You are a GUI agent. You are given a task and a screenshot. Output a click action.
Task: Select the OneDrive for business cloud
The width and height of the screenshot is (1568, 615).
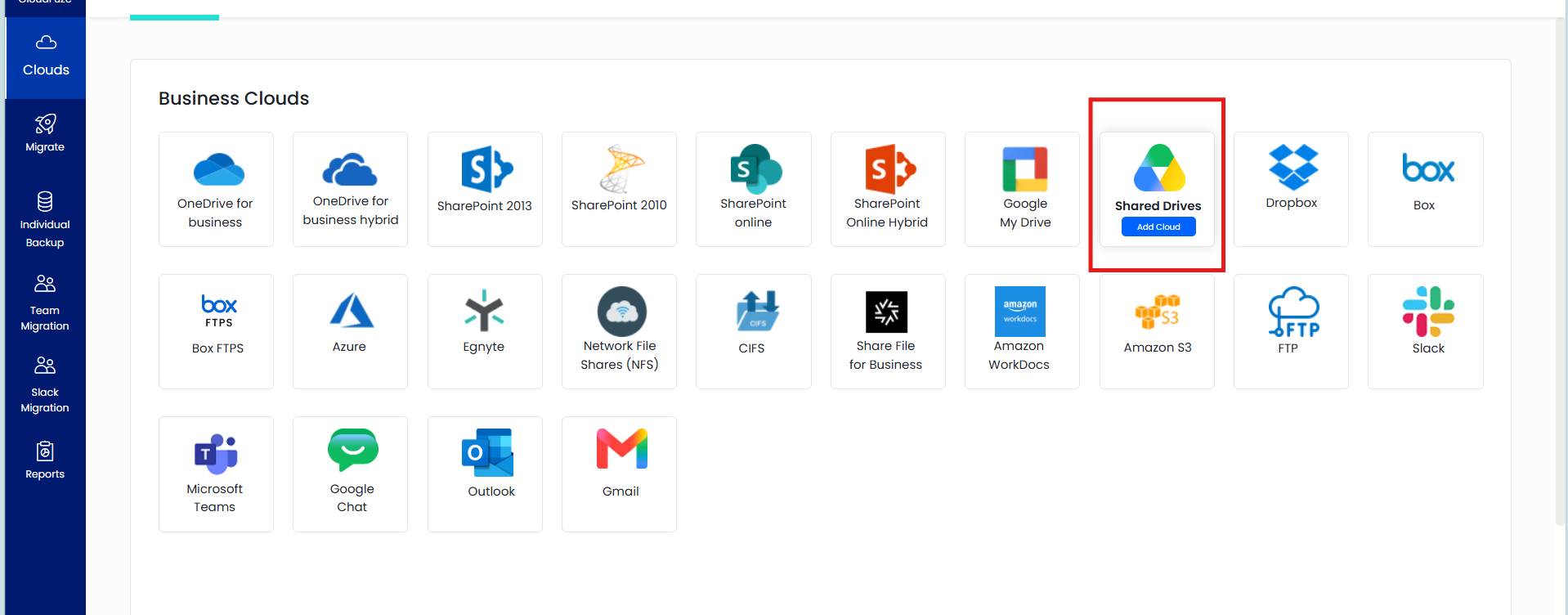tap(216, 189)
